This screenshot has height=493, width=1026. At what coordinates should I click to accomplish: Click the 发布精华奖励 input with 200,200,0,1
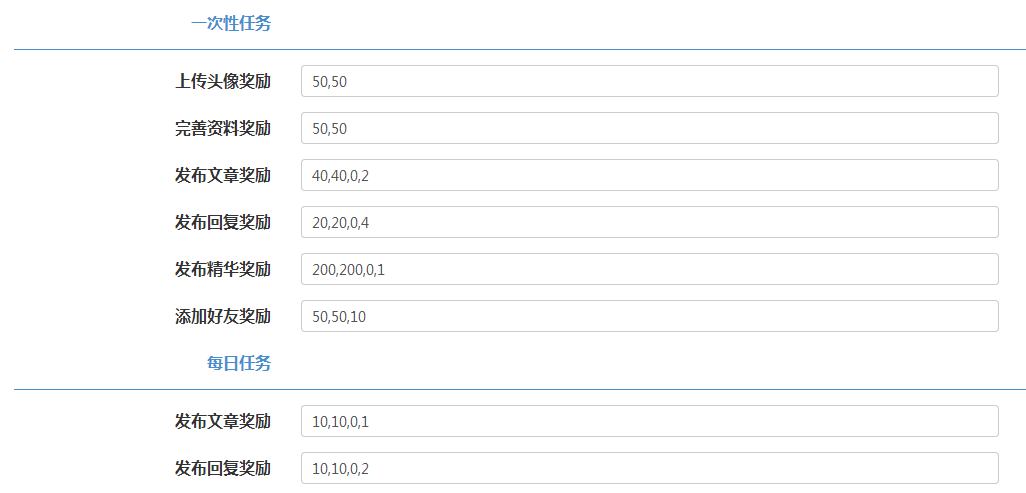(x=649, y=269)
